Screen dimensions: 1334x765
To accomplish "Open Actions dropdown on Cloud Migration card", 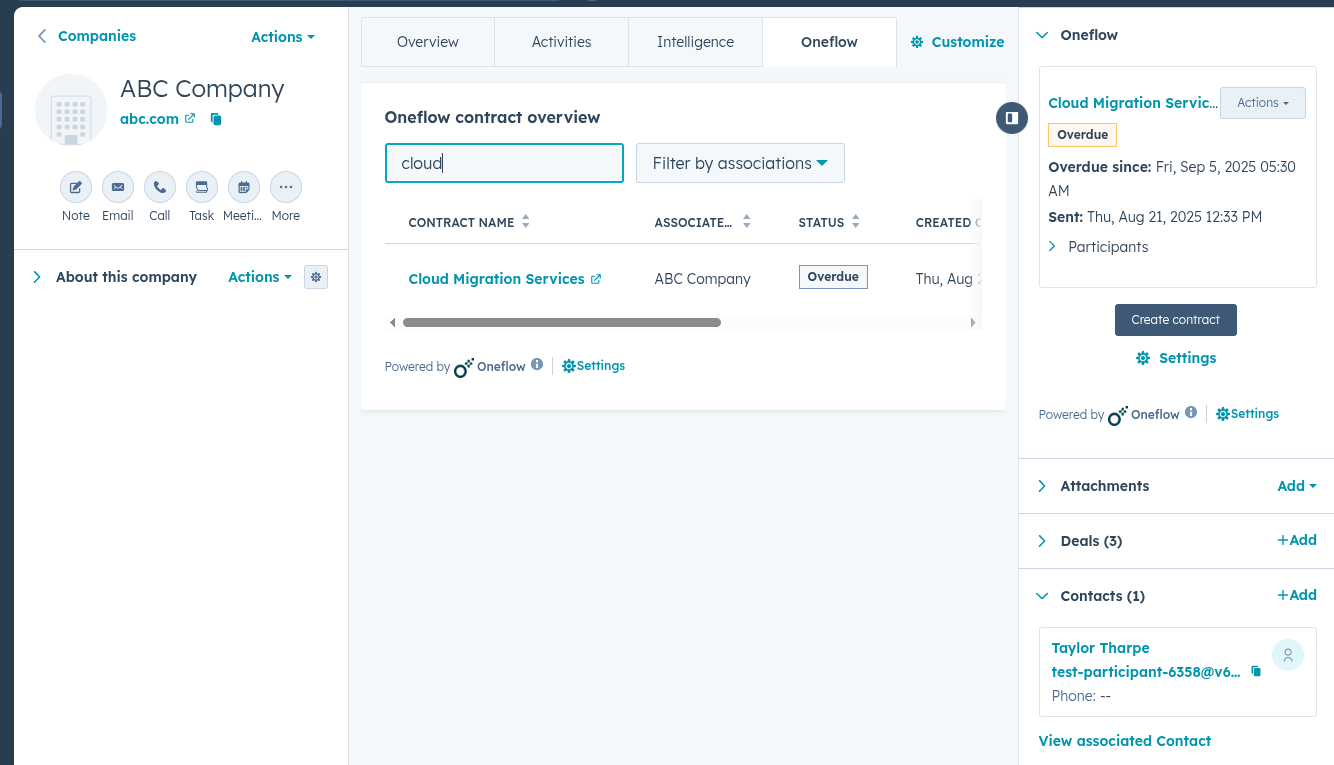I will tap(1263, 103).
